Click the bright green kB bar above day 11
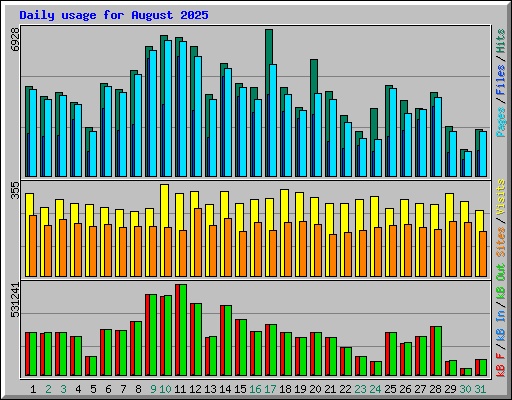The image size is (512, 400). [x=183, y=330]
